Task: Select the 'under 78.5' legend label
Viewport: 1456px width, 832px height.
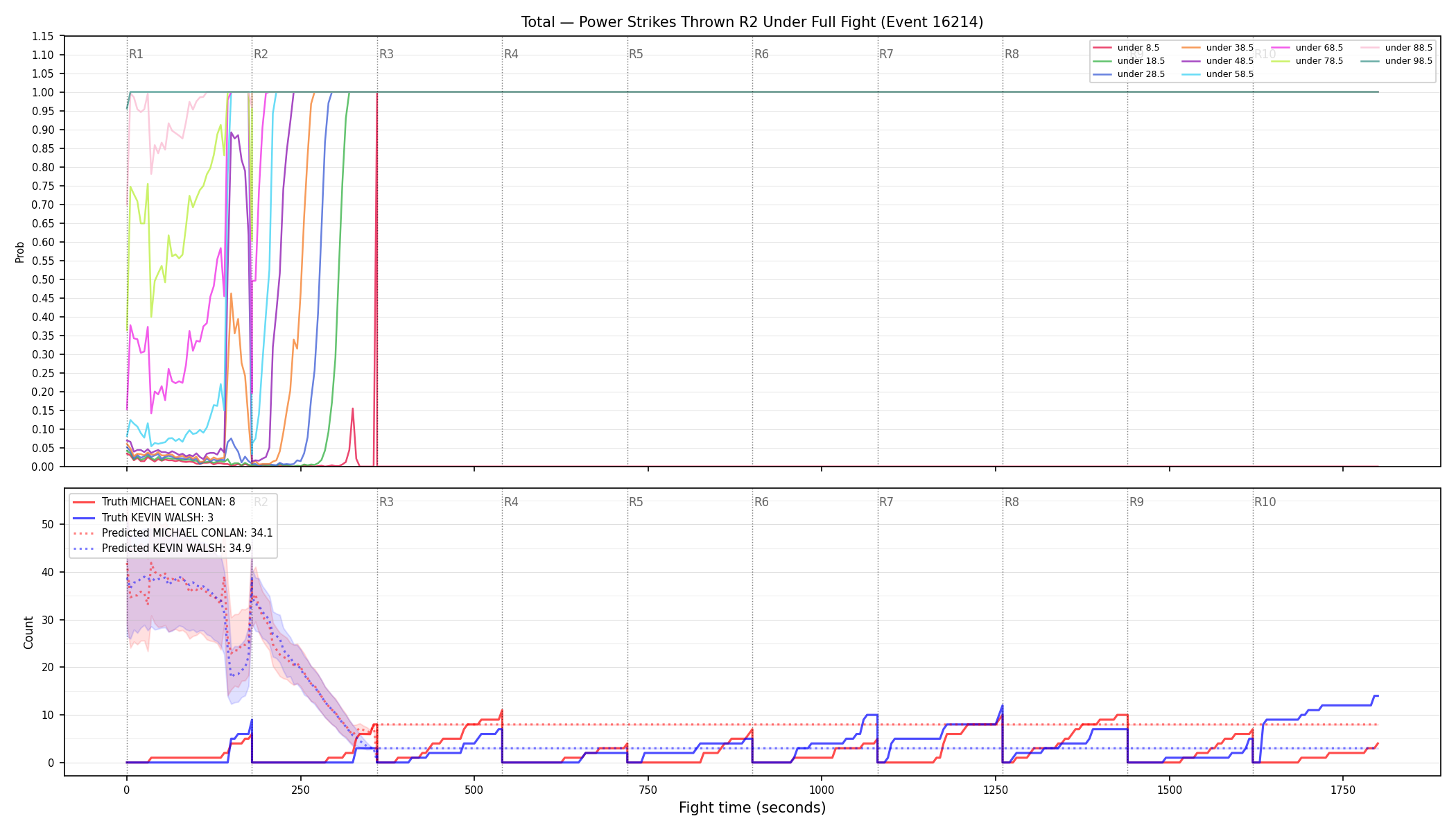Action: click(1319, 61)
